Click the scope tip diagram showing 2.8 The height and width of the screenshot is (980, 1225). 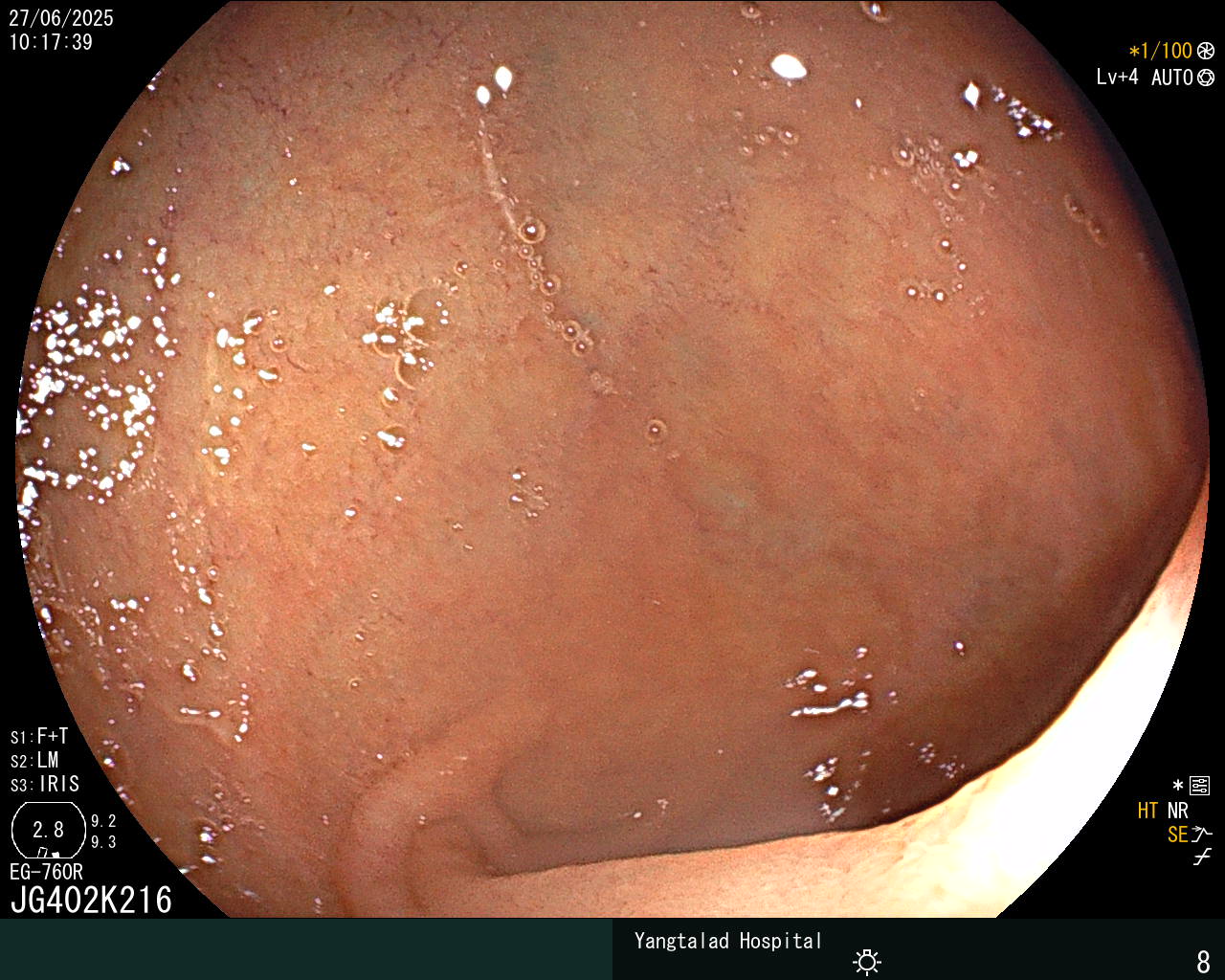click(x=48, y=830)
